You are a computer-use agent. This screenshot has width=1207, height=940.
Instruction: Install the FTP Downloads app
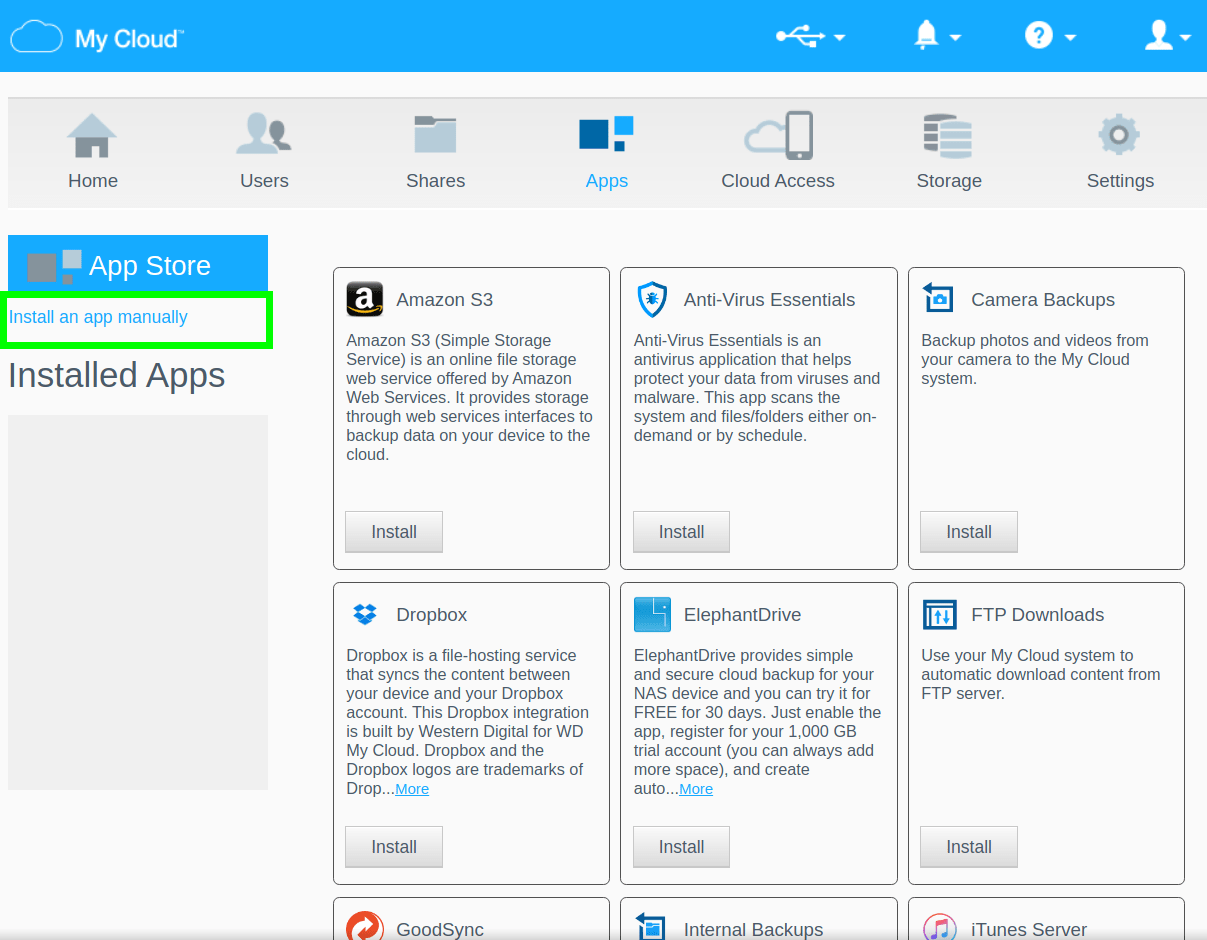(969, 847)
